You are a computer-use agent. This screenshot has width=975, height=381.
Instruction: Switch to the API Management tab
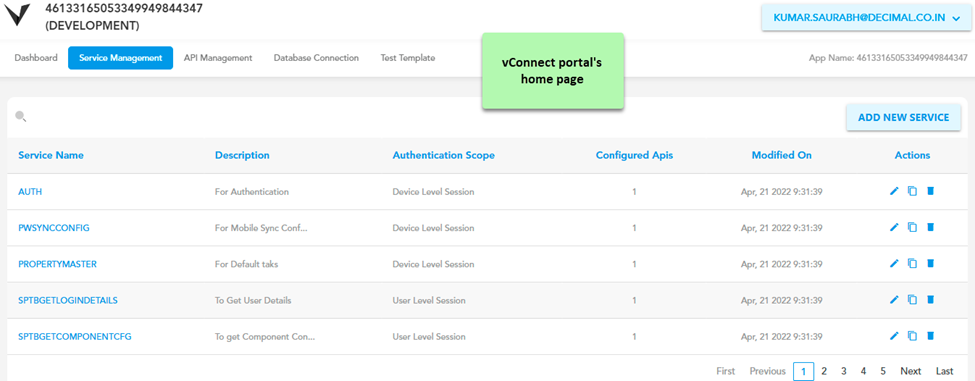pyautogui.click(x=218, y=58)
